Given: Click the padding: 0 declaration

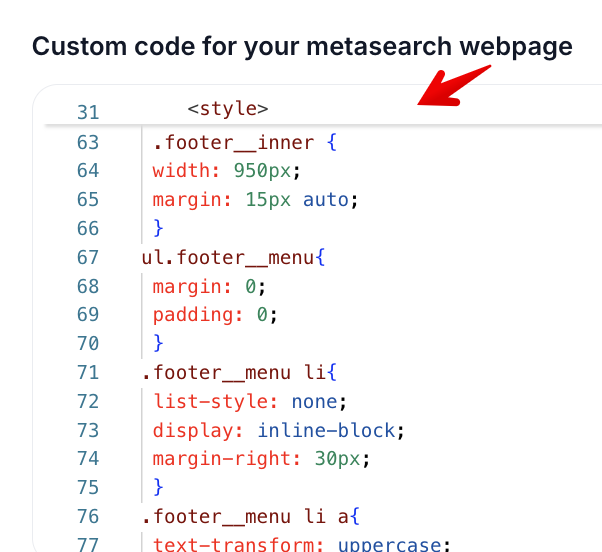Looking at the screenshot, I should 215,315.
